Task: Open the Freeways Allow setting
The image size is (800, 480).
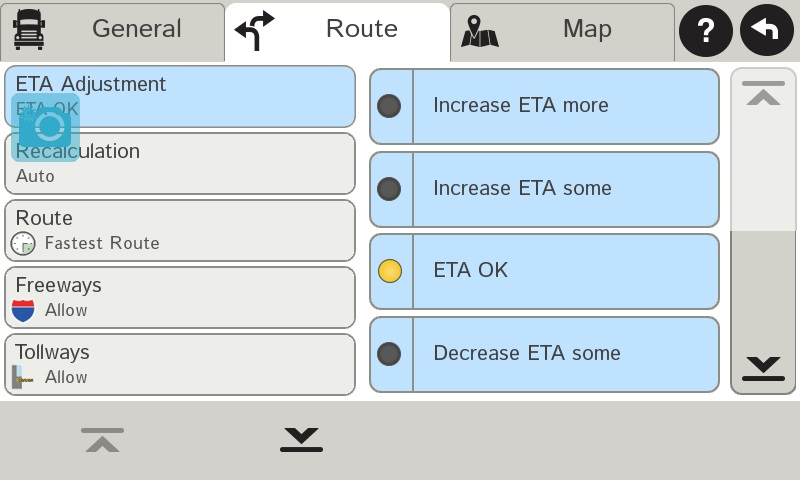Action: (x=180, y=297)
